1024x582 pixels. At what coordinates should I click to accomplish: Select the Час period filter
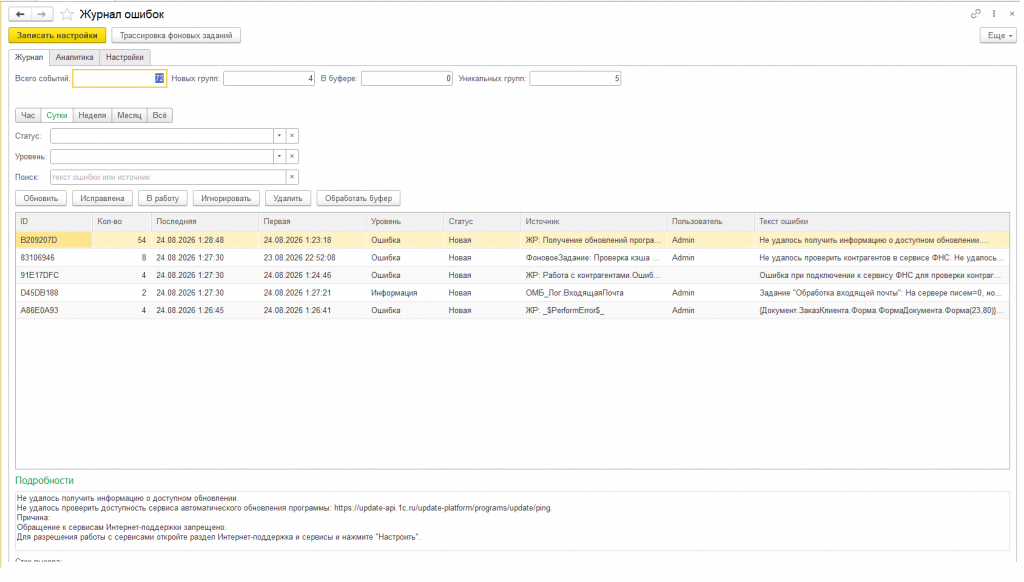(x=28, y=116)
